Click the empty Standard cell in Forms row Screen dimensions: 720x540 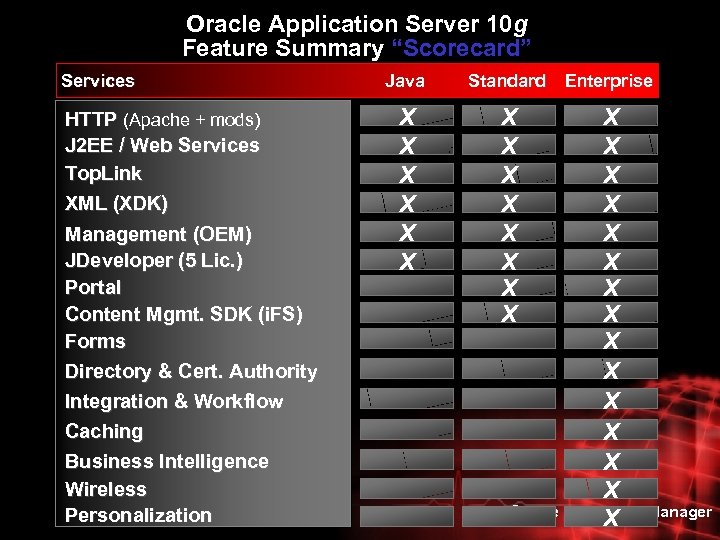coord(509,338)
